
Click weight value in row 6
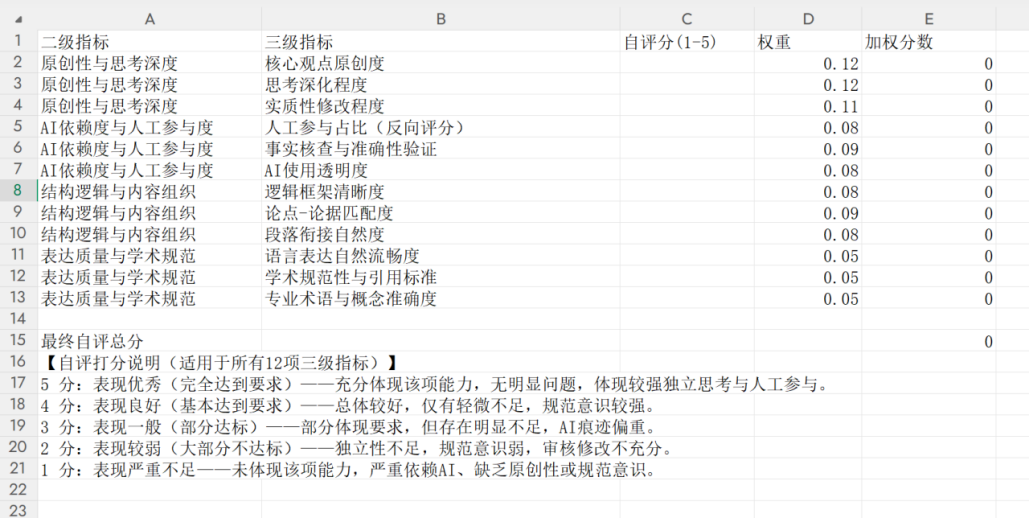click(808, 149)
